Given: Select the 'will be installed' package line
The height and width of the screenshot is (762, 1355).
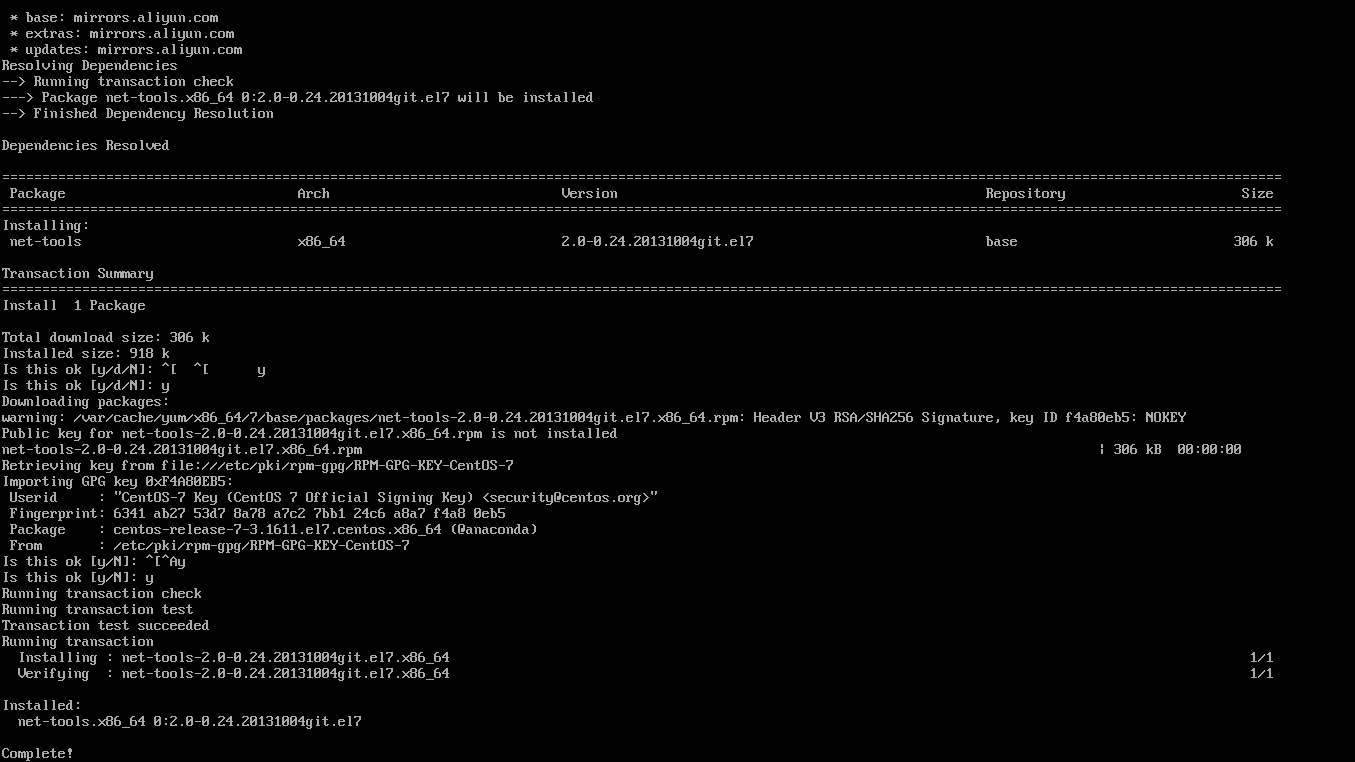Looking at the screenshot, I should click(298, 97).
